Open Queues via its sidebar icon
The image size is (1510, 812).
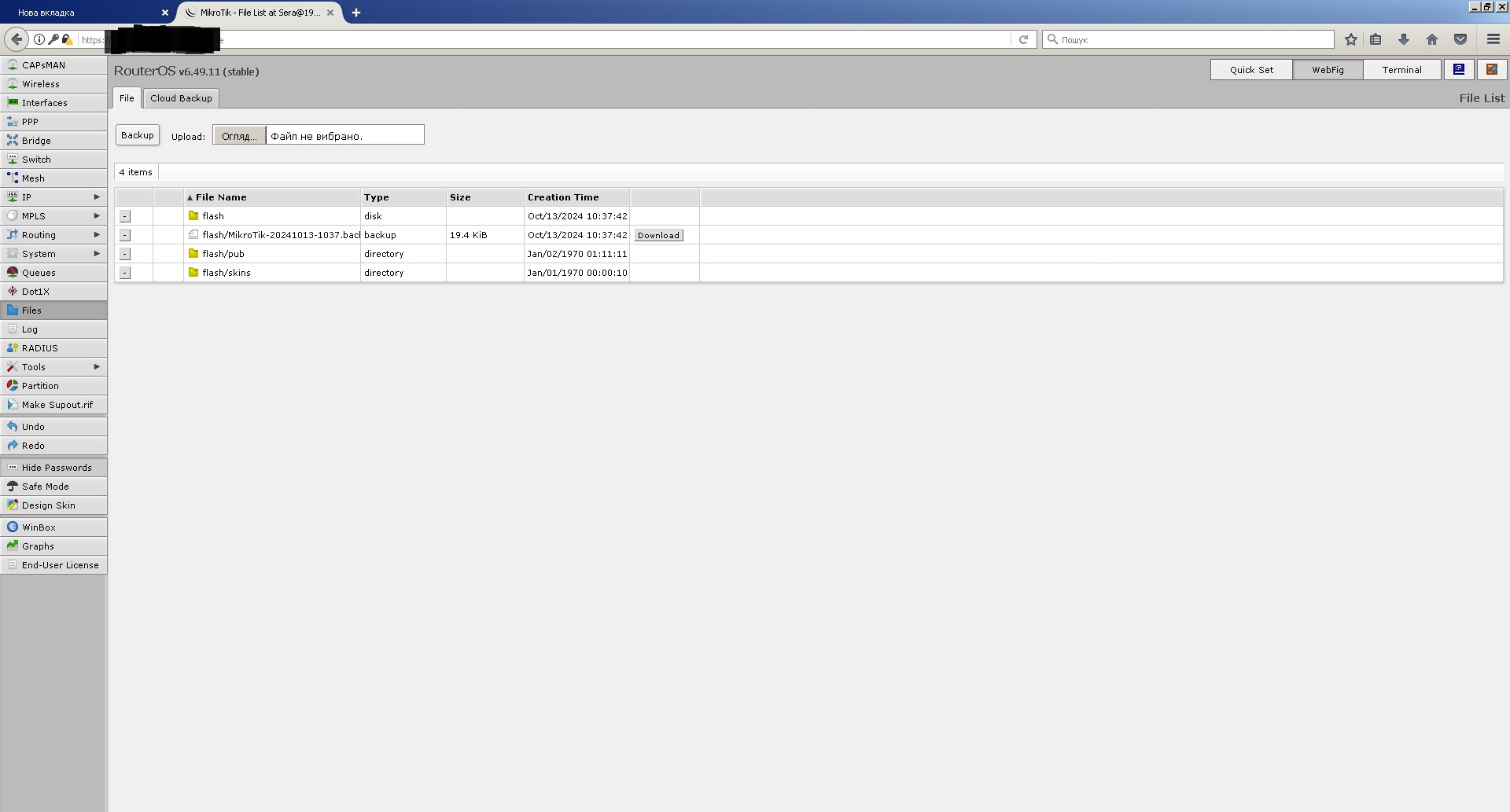tap(13, 273)
